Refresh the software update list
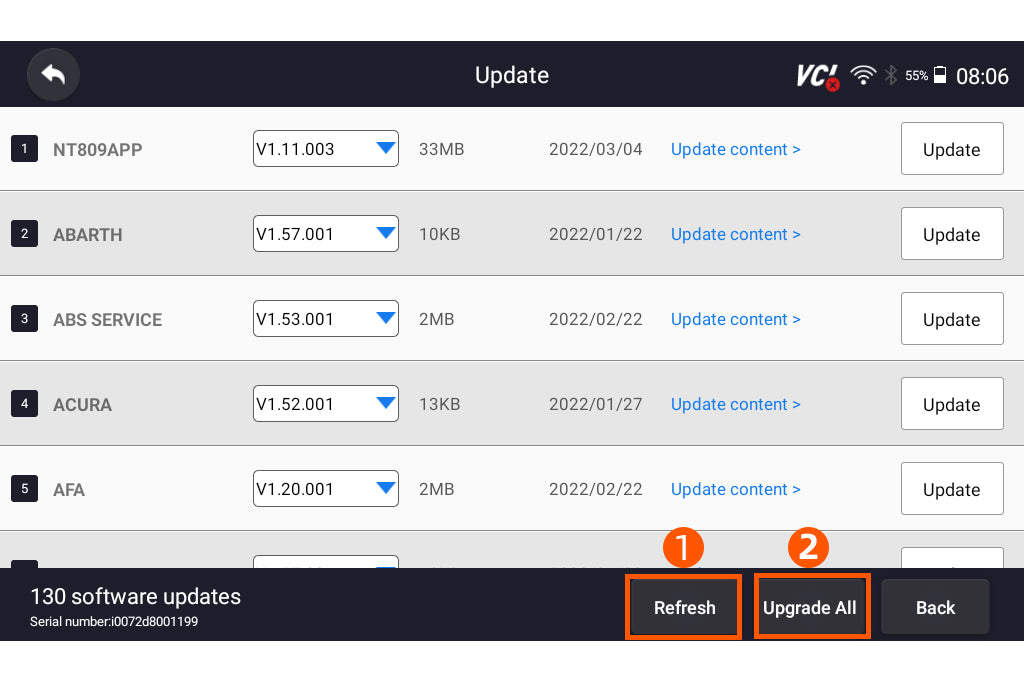This screenshot has height=680, width=1025. (x=684, y=607)
